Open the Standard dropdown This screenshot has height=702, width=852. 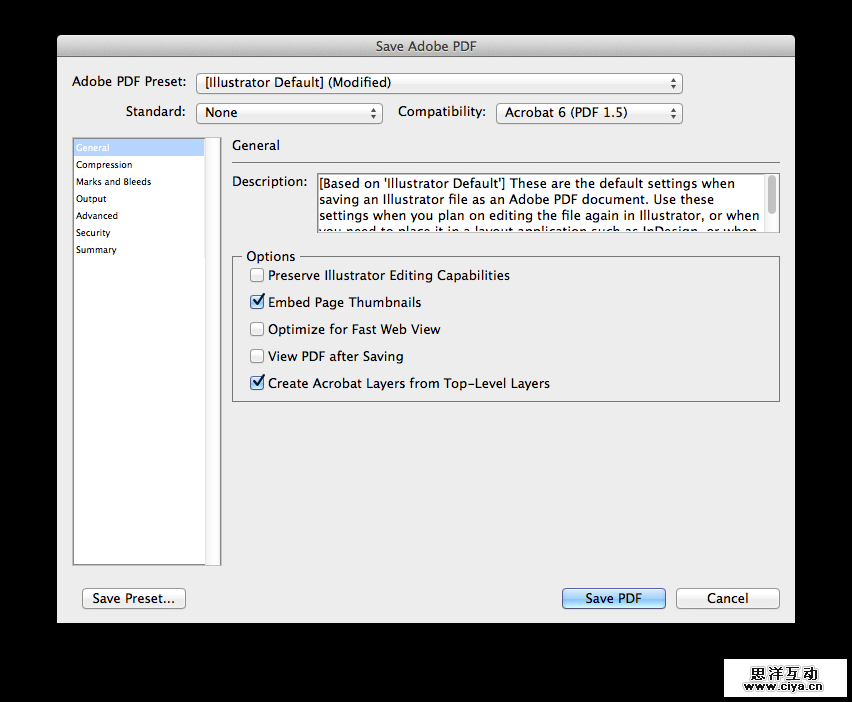click(289, 113)
